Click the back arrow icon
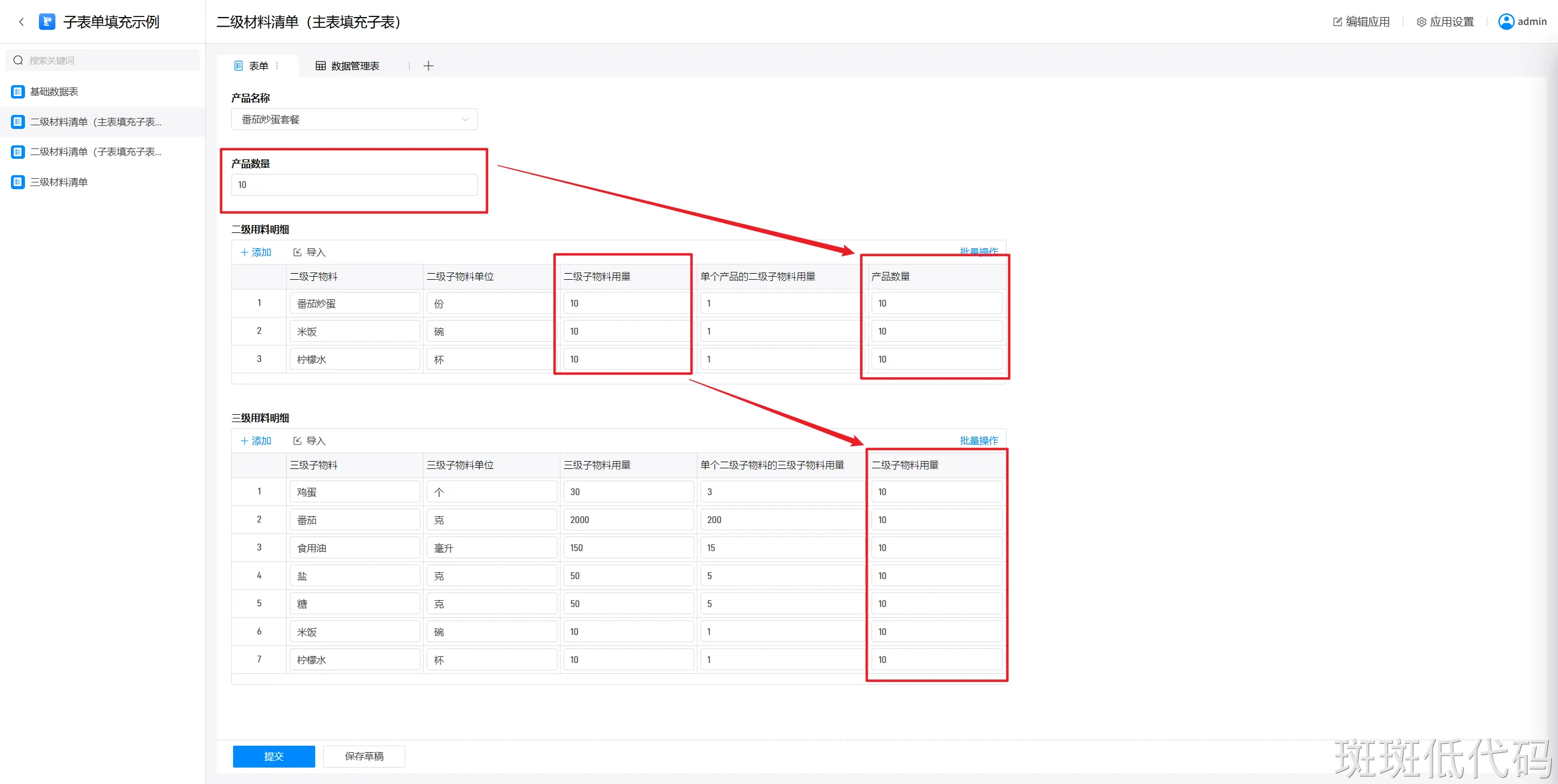The height and width of the screenshot is (784, 1558). (x=21, y=22)
